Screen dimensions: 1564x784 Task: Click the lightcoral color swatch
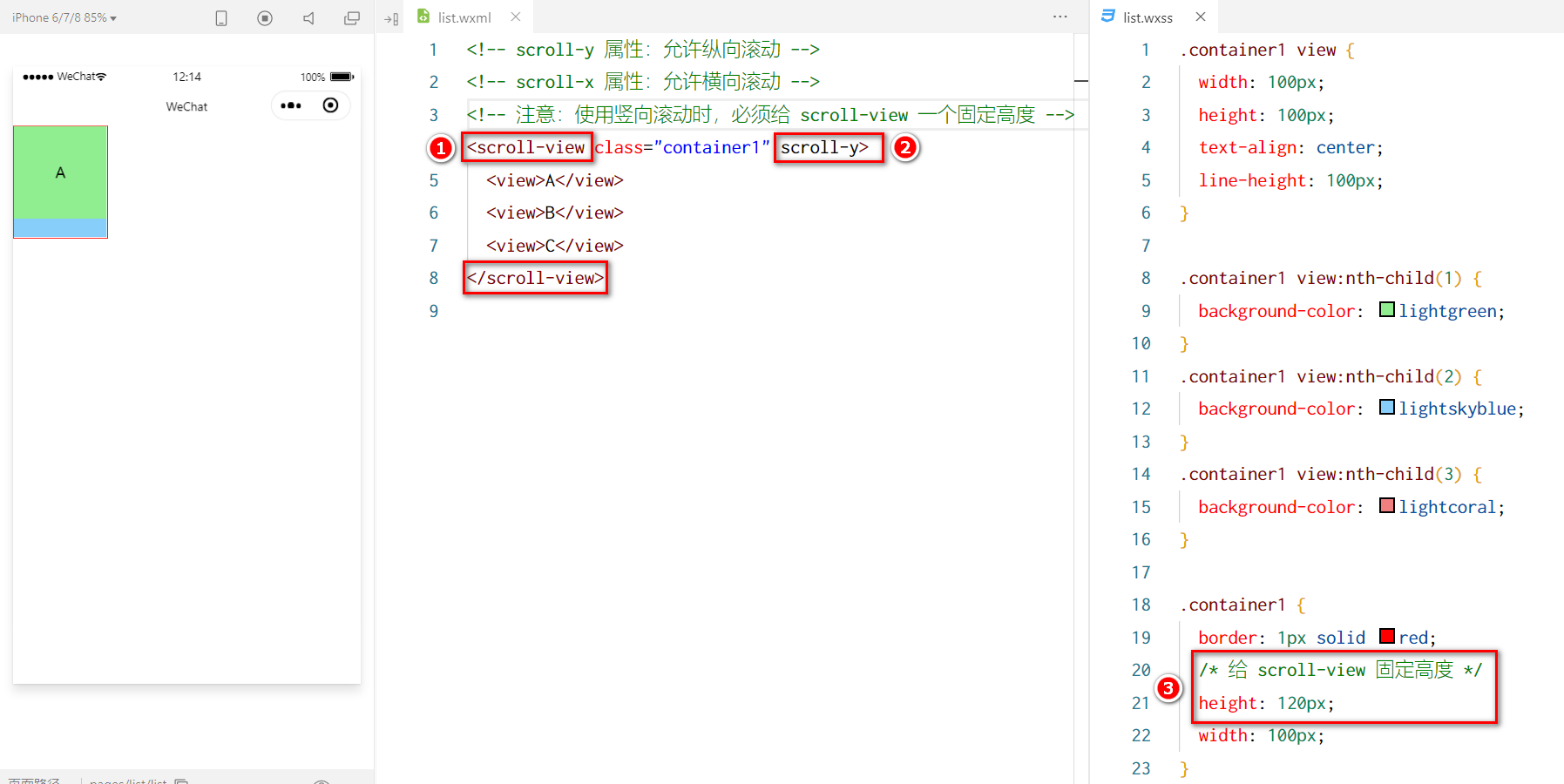click(x=1387, y=506)
